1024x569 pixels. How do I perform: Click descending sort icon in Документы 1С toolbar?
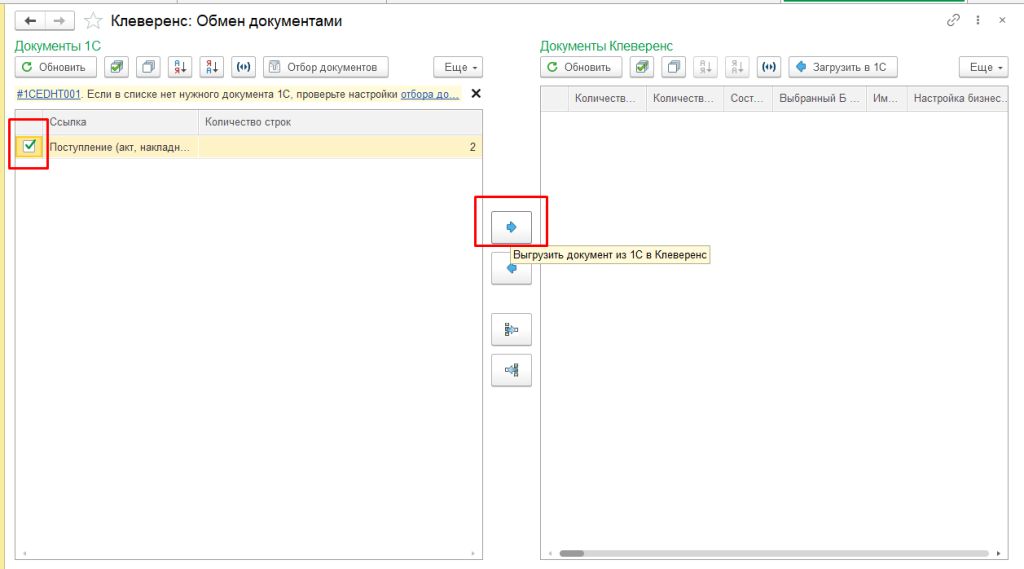[x=211, y=67]
